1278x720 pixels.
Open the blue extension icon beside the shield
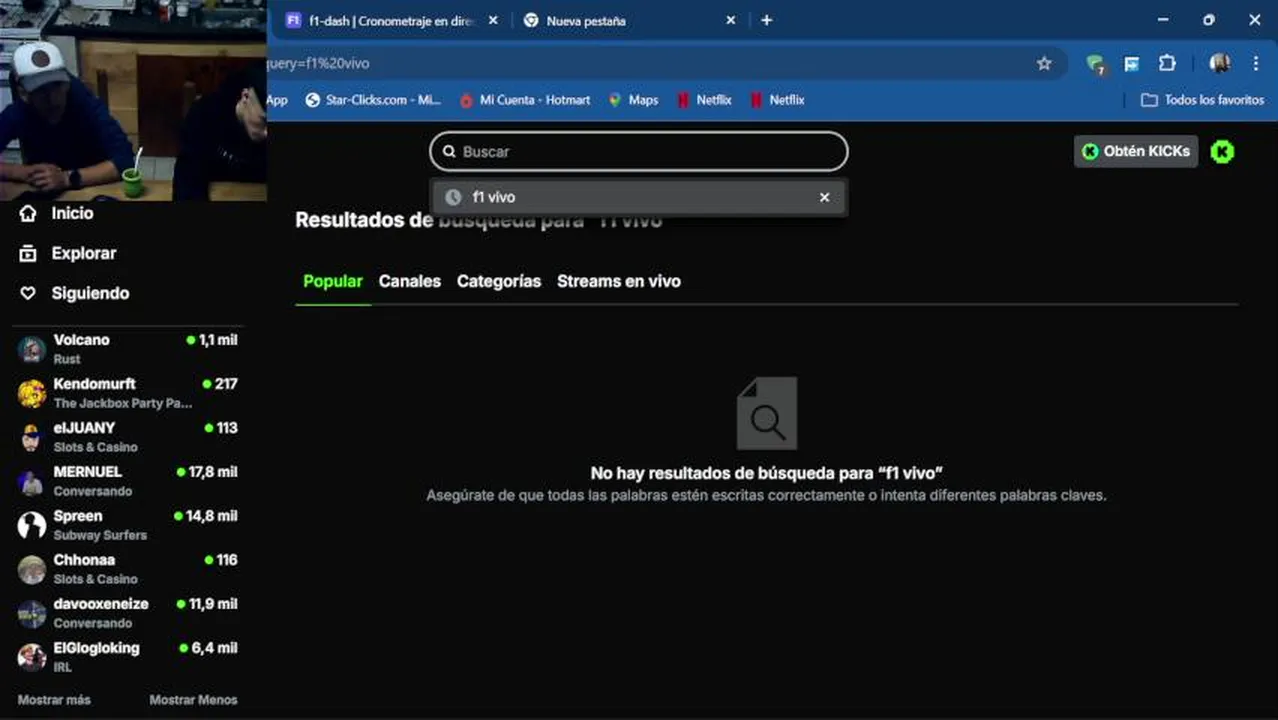1132,64
